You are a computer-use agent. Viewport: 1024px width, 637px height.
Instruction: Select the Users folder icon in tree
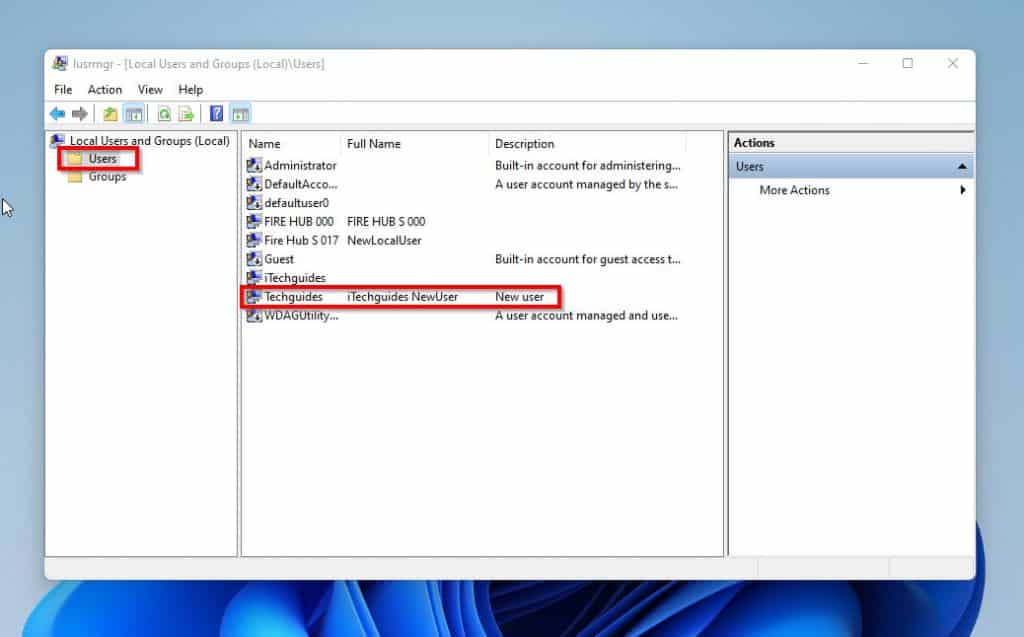[x=74, y=159]
